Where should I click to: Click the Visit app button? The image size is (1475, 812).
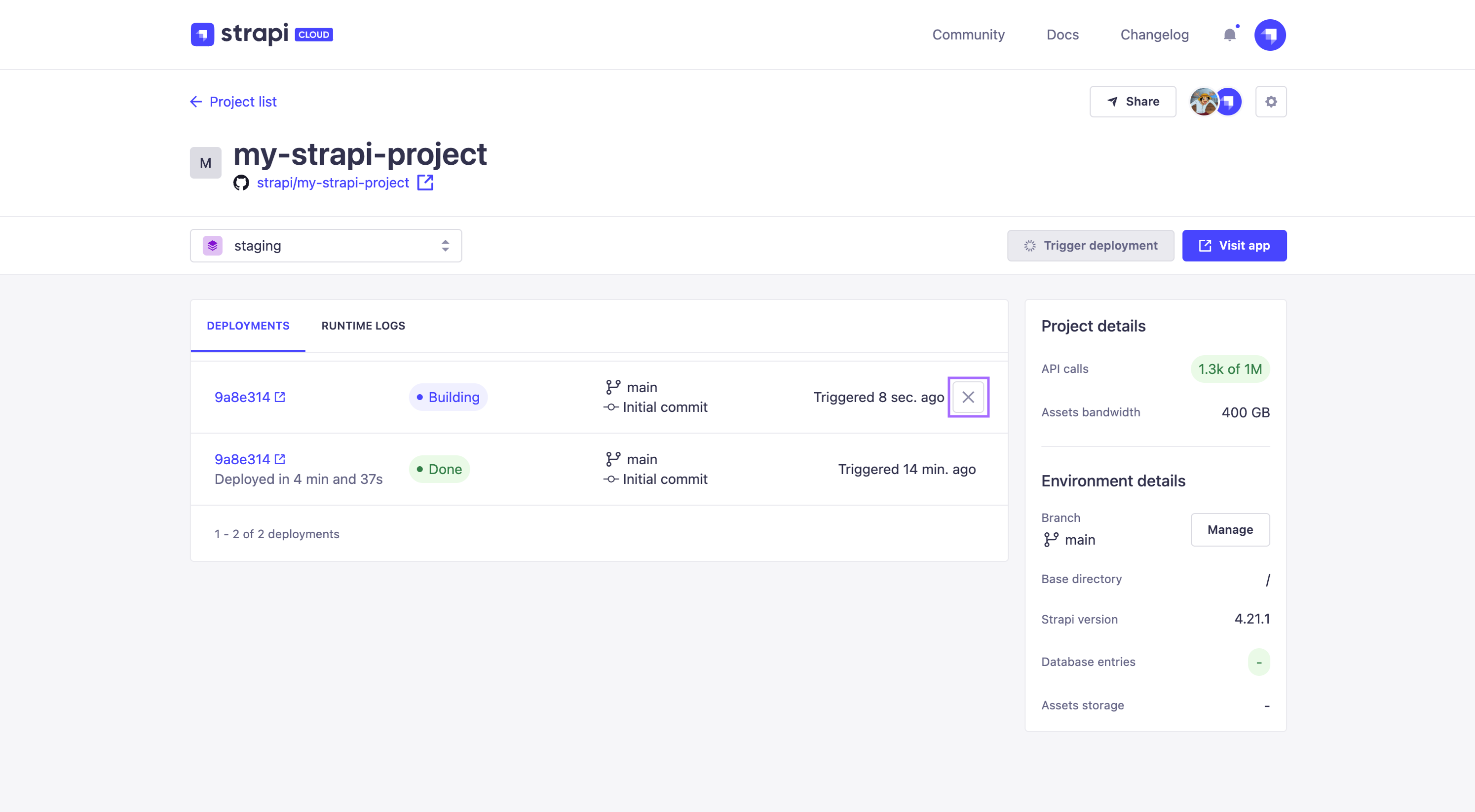[1234, 246]
